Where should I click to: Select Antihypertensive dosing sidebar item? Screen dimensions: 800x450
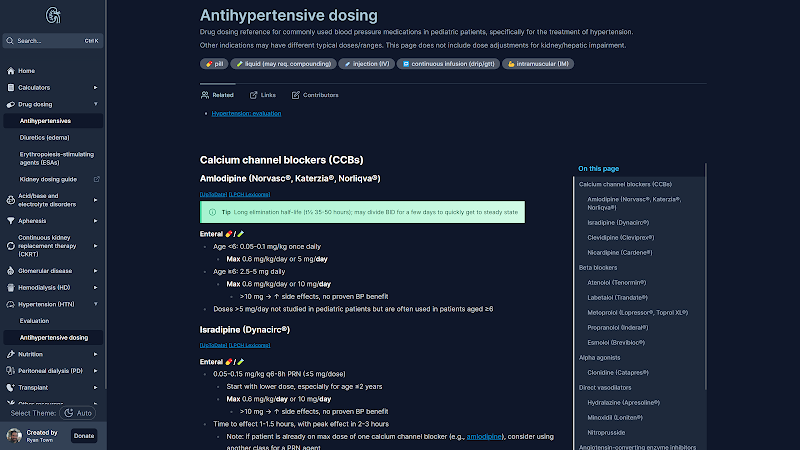(x=53, y=338)
